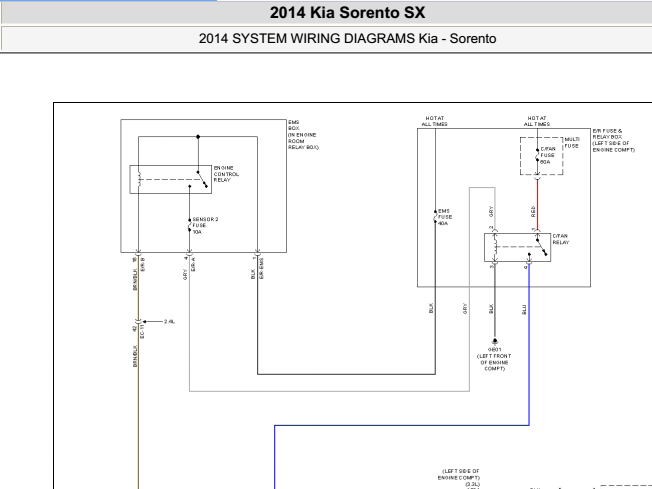Image resolution: width=652 pixels, height=489 pixels.
Task: Click the 'BLU' wire color label
Action: click(x=524, y=309)
